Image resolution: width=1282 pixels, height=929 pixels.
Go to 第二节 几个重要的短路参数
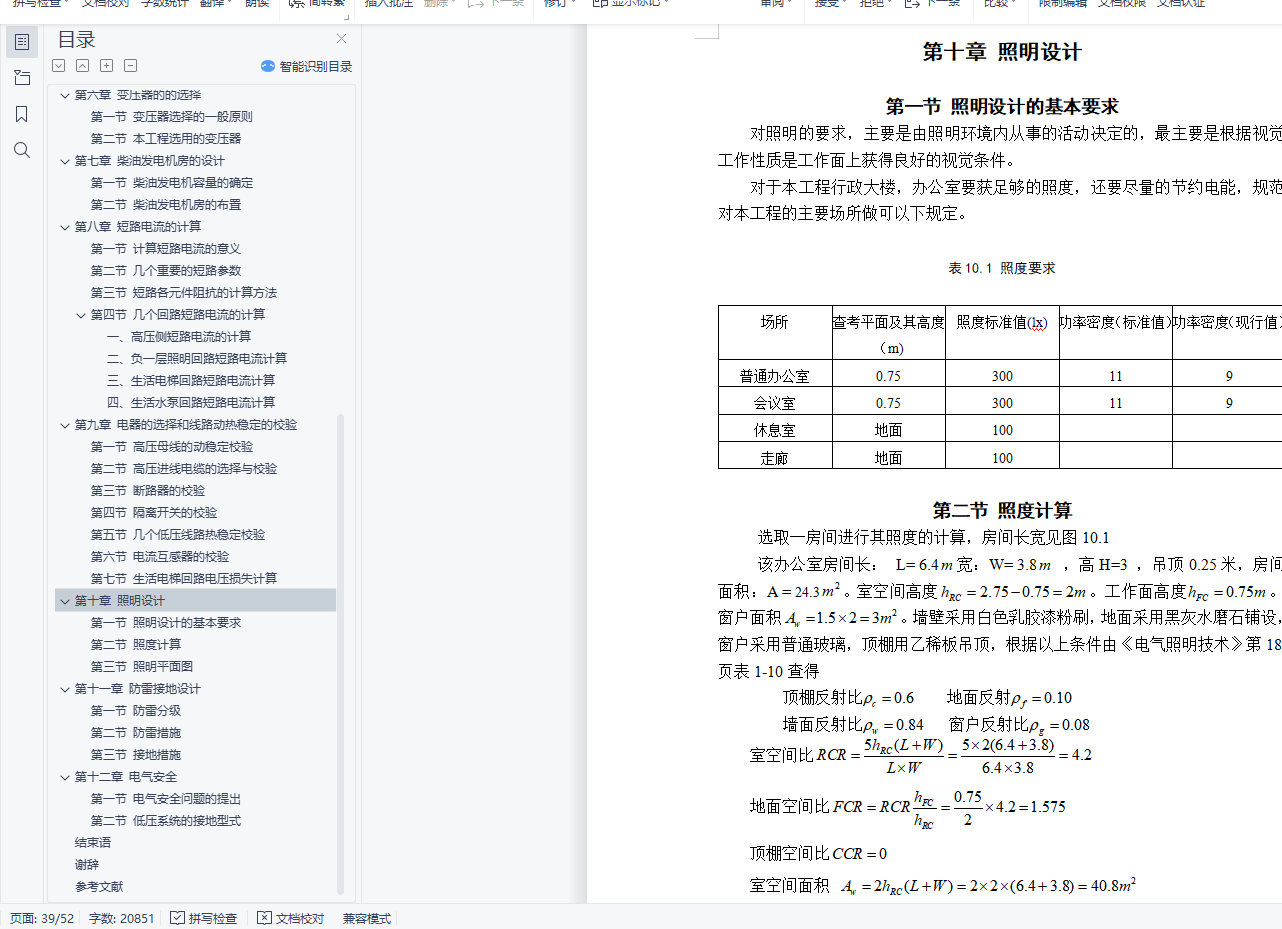[166, 271]
